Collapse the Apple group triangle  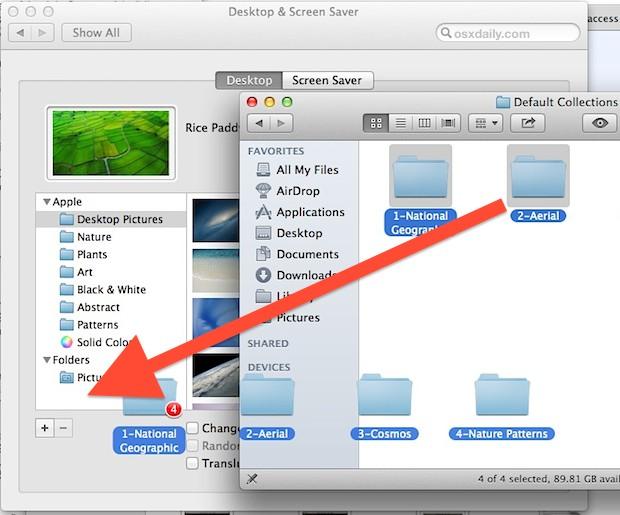click(47, 202)
